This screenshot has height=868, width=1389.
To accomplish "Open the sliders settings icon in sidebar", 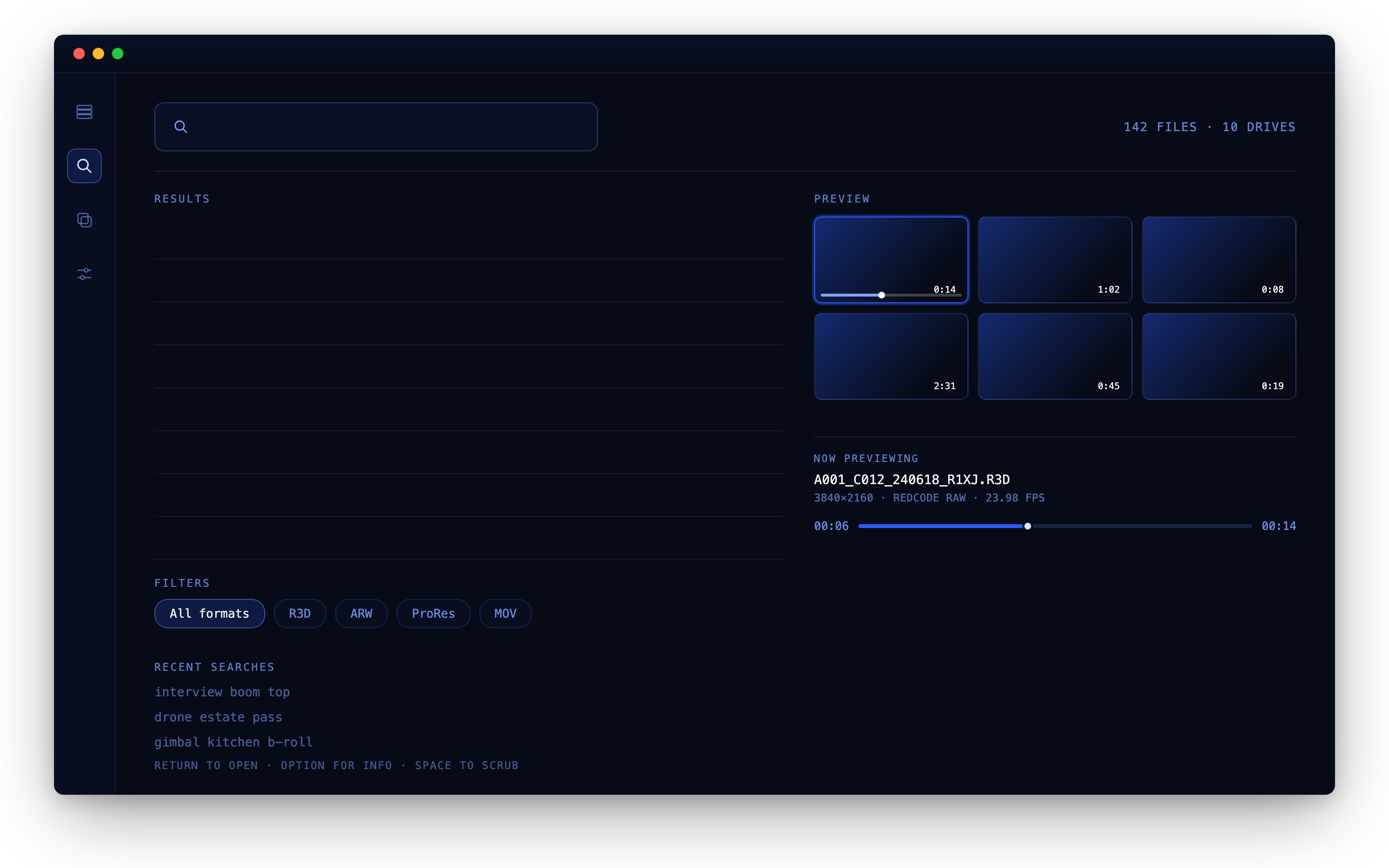I will (84, 274).
